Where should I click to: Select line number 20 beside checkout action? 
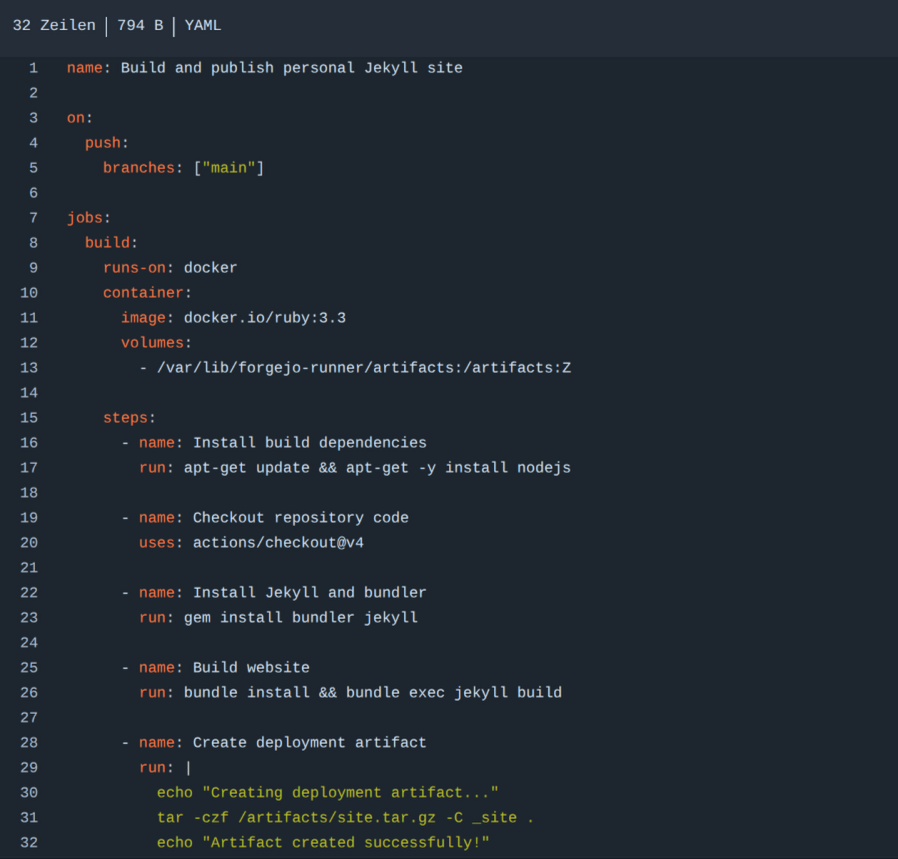(x=29, y=543)
